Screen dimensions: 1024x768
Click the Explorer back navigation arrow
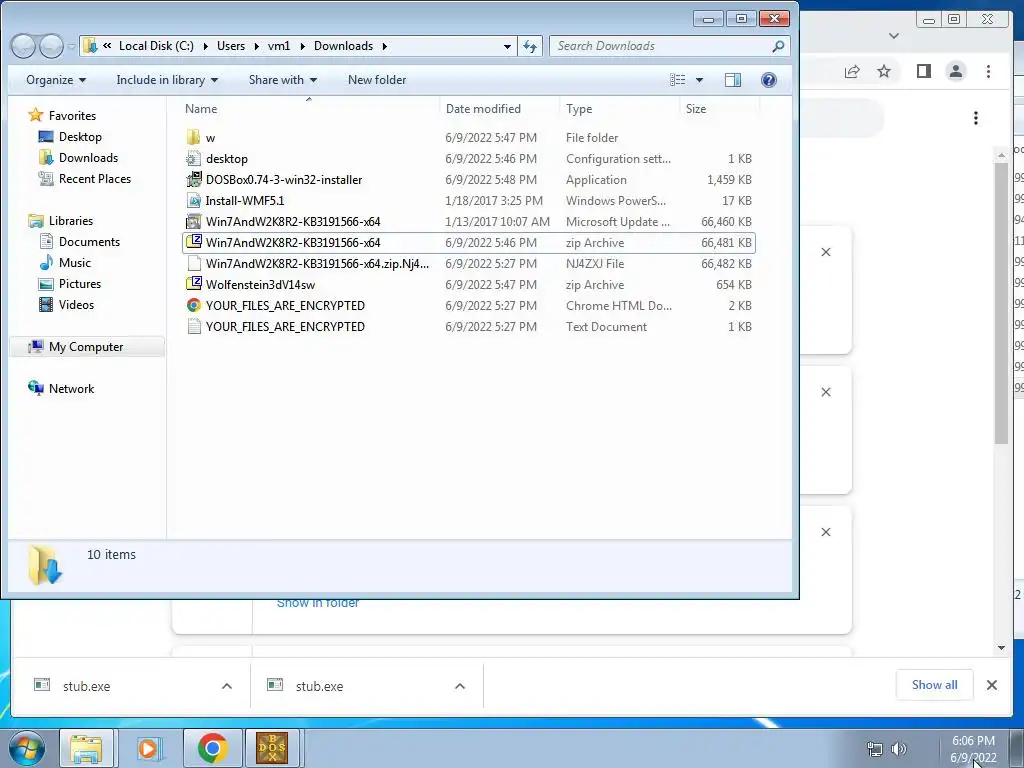coord(24,46)
